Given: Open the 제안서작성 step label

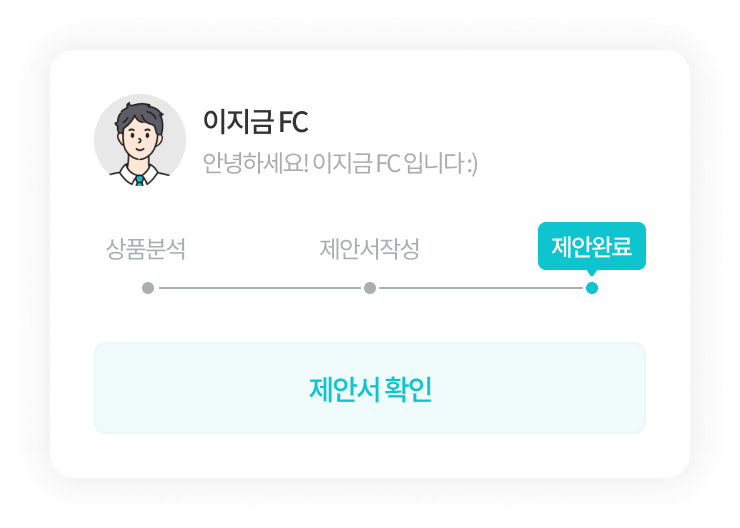Looking at the screenshot, I should coord(370,249).
